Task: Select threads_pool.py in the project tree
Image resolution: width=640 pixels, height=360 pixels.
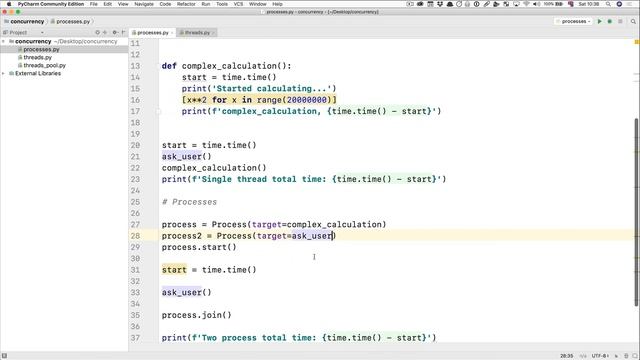Action: pyautogui.click(x=44, y=65)
